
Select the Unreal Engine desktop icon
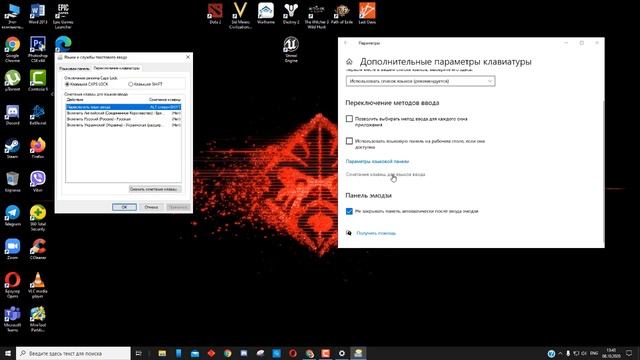point(291,49)
